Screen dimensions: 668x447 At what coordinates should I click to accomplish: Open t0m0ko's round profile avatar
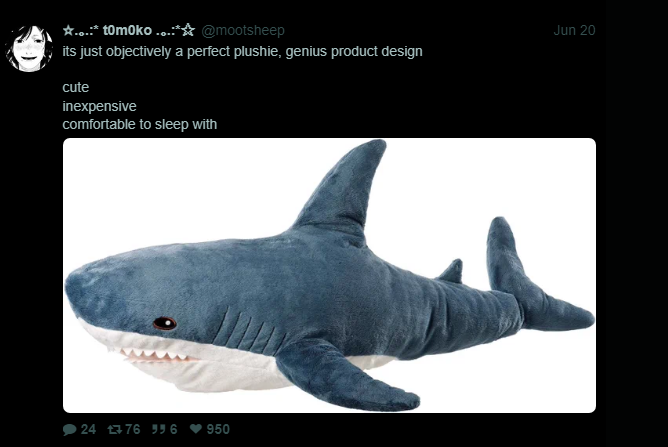tap(29, 48)
